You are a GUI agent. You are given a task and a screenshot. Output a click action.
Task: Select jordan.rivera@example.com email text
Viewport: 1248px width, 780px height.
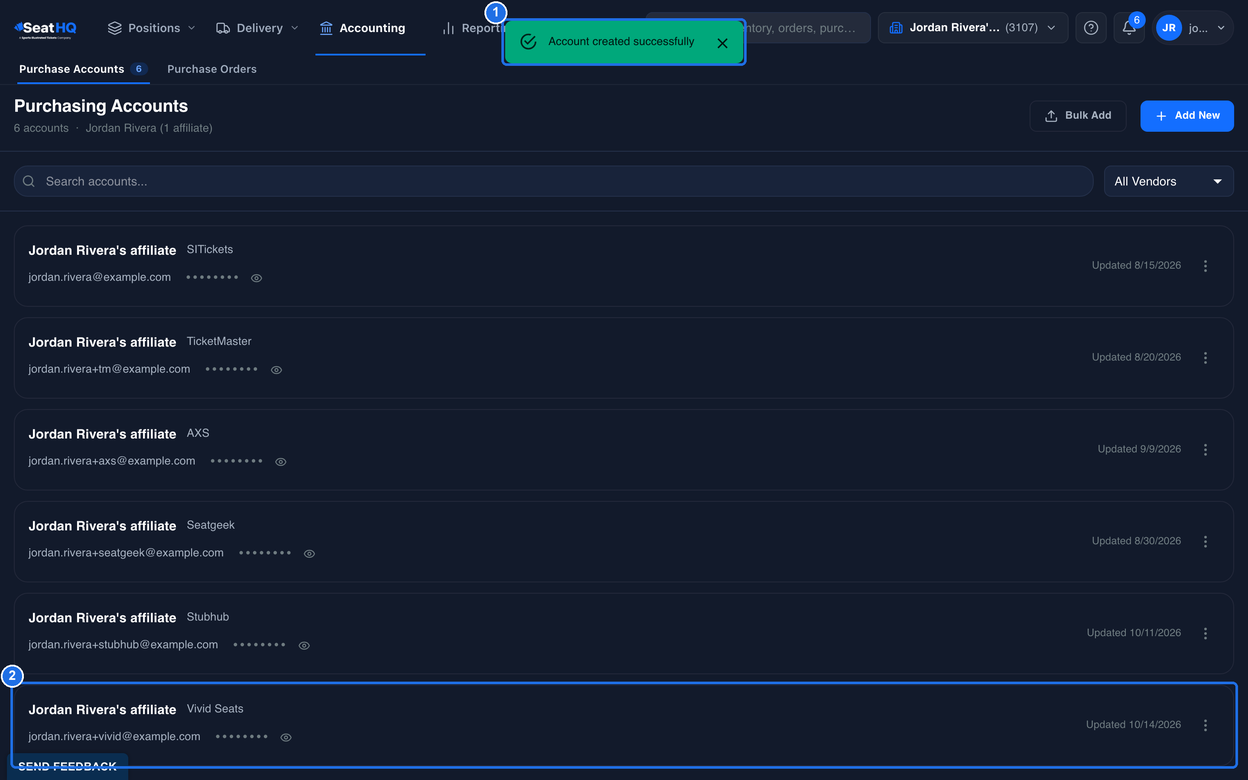[100, 277]
